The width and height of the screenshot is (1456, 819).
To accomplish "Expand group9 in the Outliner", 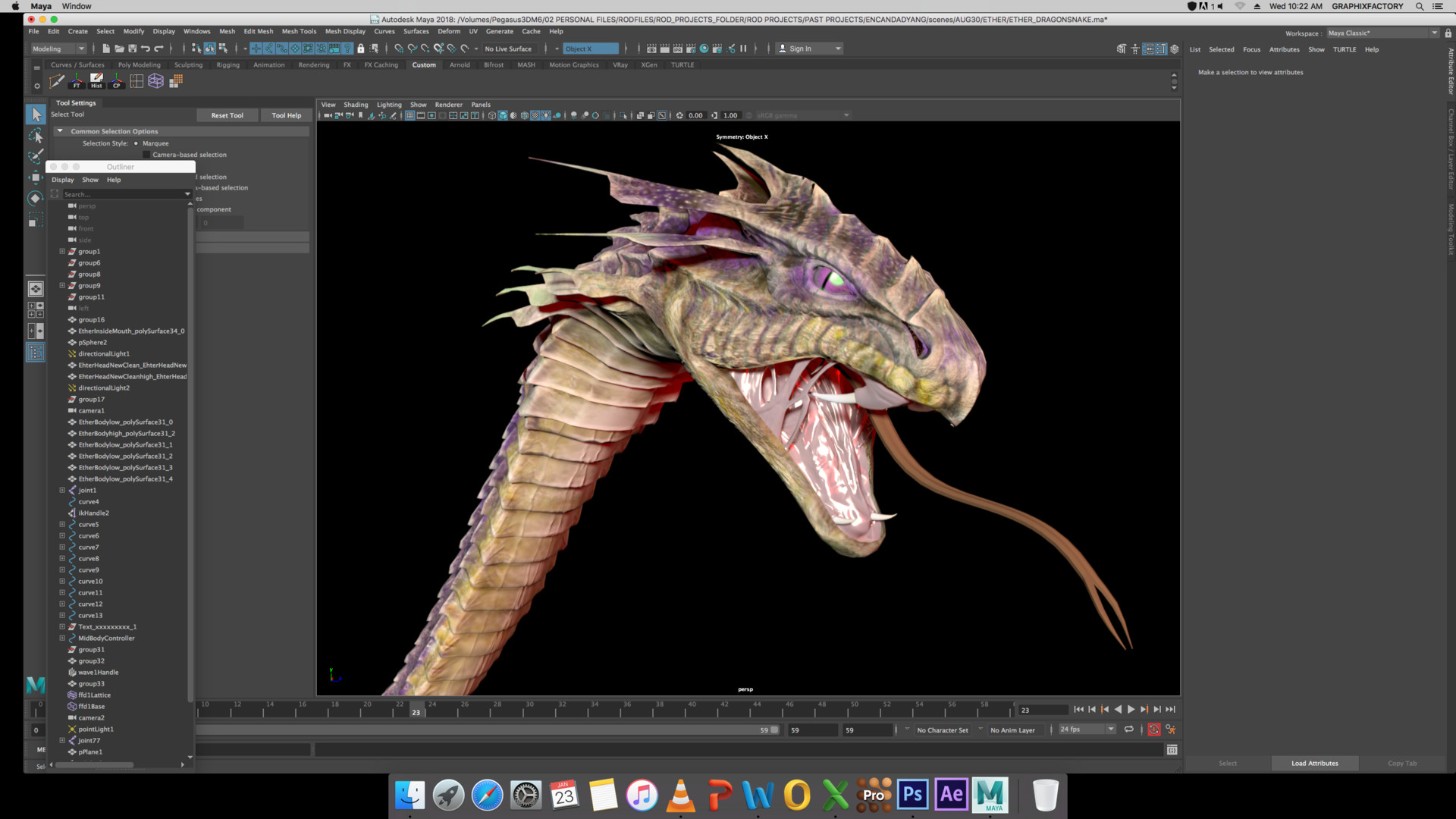I will [x=61, y=285].
